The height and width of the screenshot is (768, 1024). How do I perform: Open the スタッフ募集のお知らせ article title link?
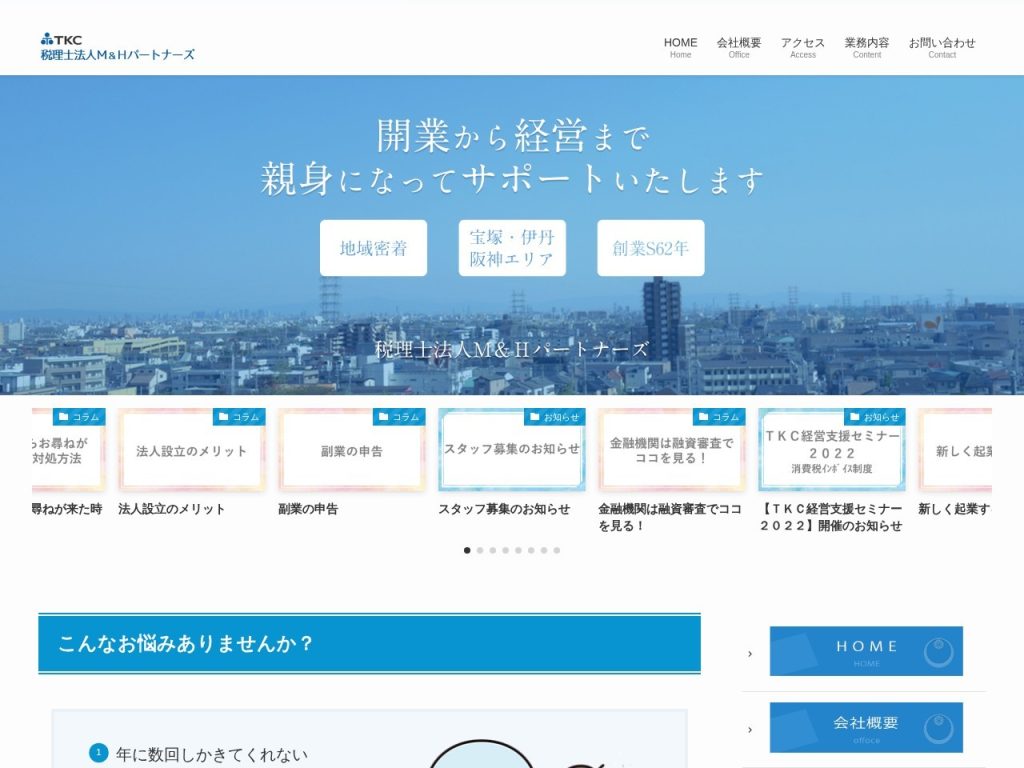click(x=504, y=509)
